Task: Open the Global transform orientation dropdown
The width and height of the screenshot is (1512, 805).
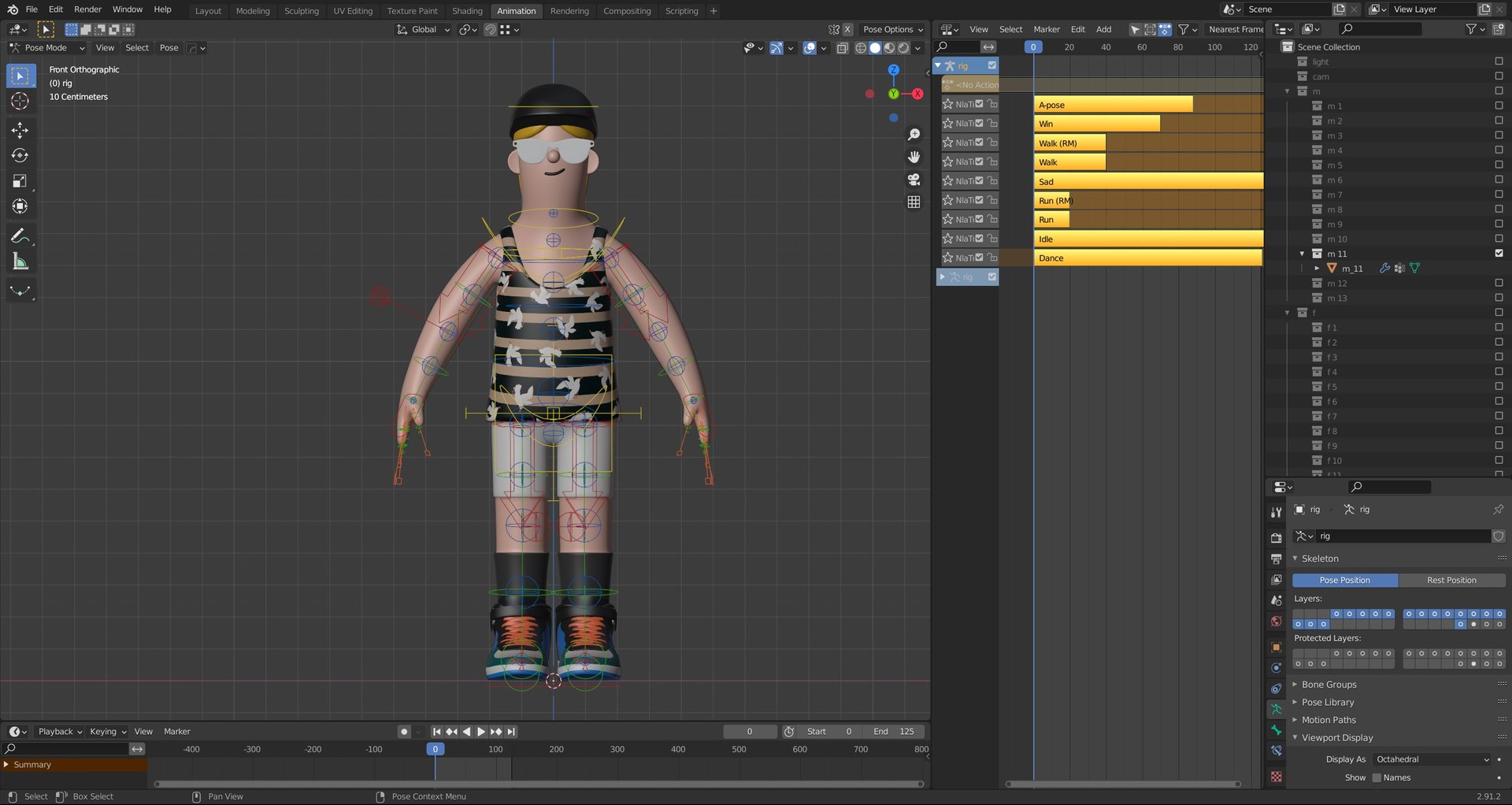Action: tap(424, 29)
